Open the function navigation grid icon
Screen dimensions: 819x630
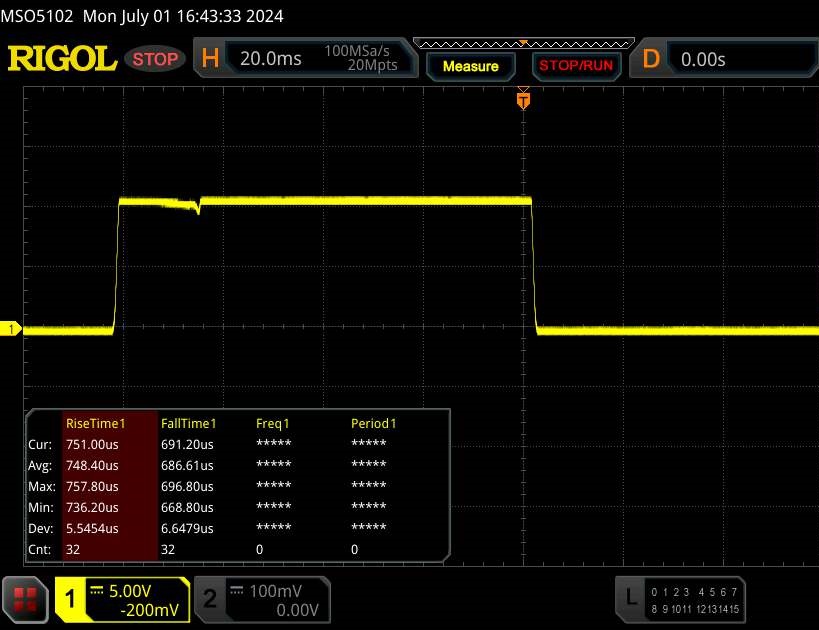pos(26,599)
